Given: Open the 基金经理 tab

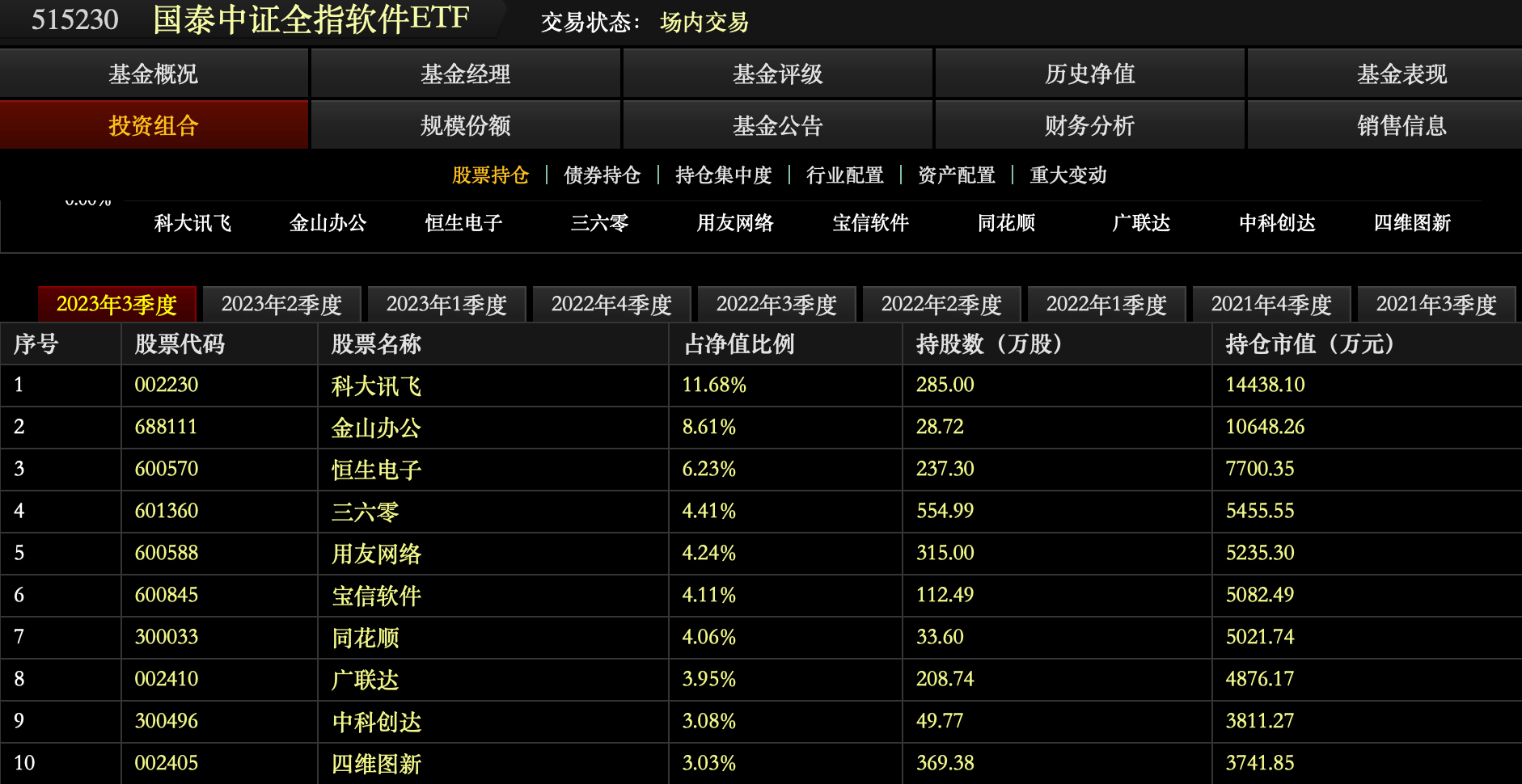Looking at the screenshot, I should tap(466, 74).
